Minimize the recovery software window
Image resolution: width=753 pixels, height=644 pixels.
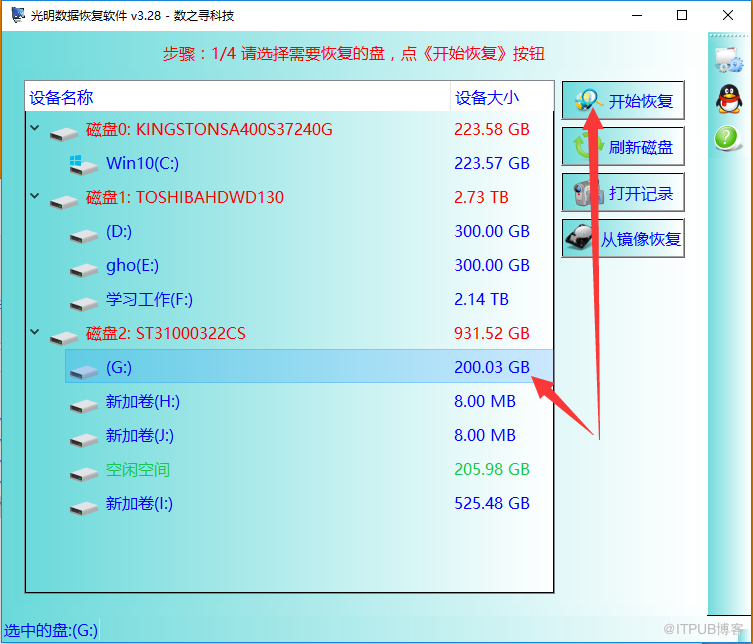point(637,15)
